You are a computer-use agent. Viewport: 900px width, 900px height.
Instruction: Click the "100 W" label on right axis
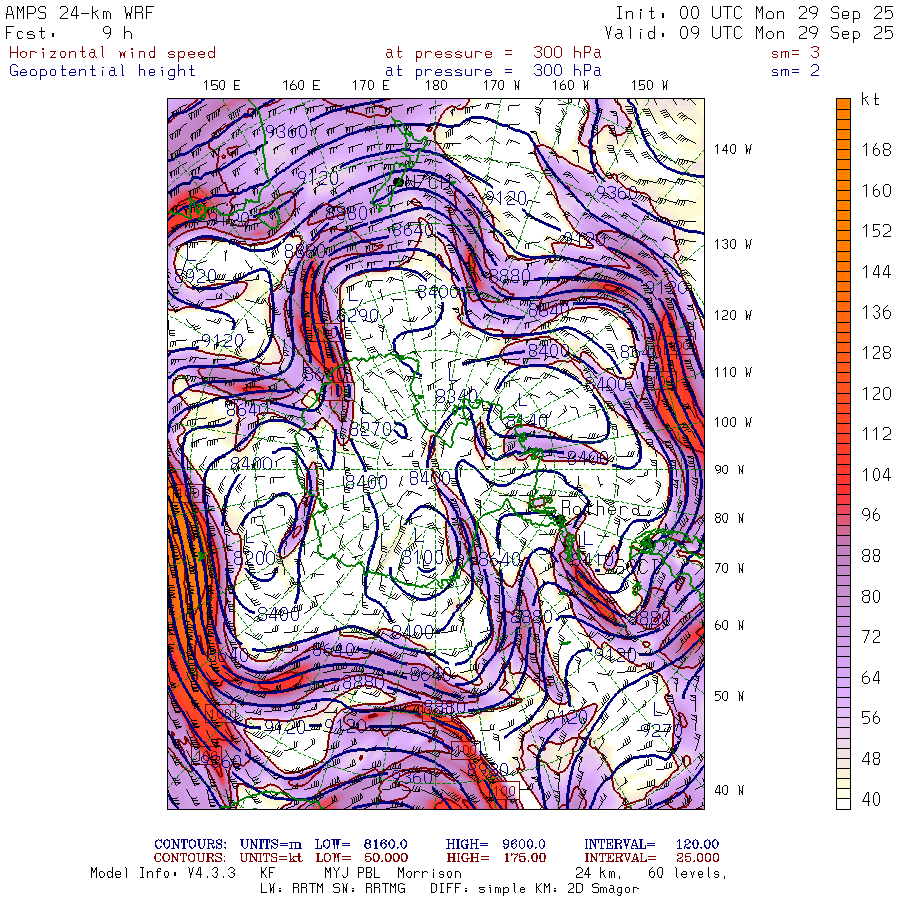click(733, 422)
